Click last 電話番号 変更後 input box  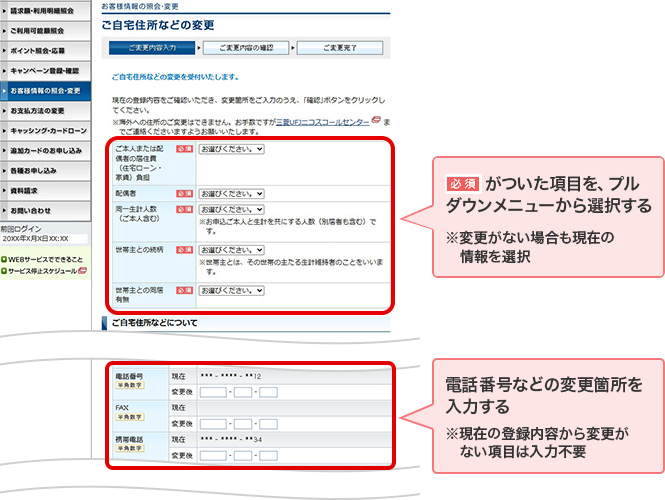(268, 392)
